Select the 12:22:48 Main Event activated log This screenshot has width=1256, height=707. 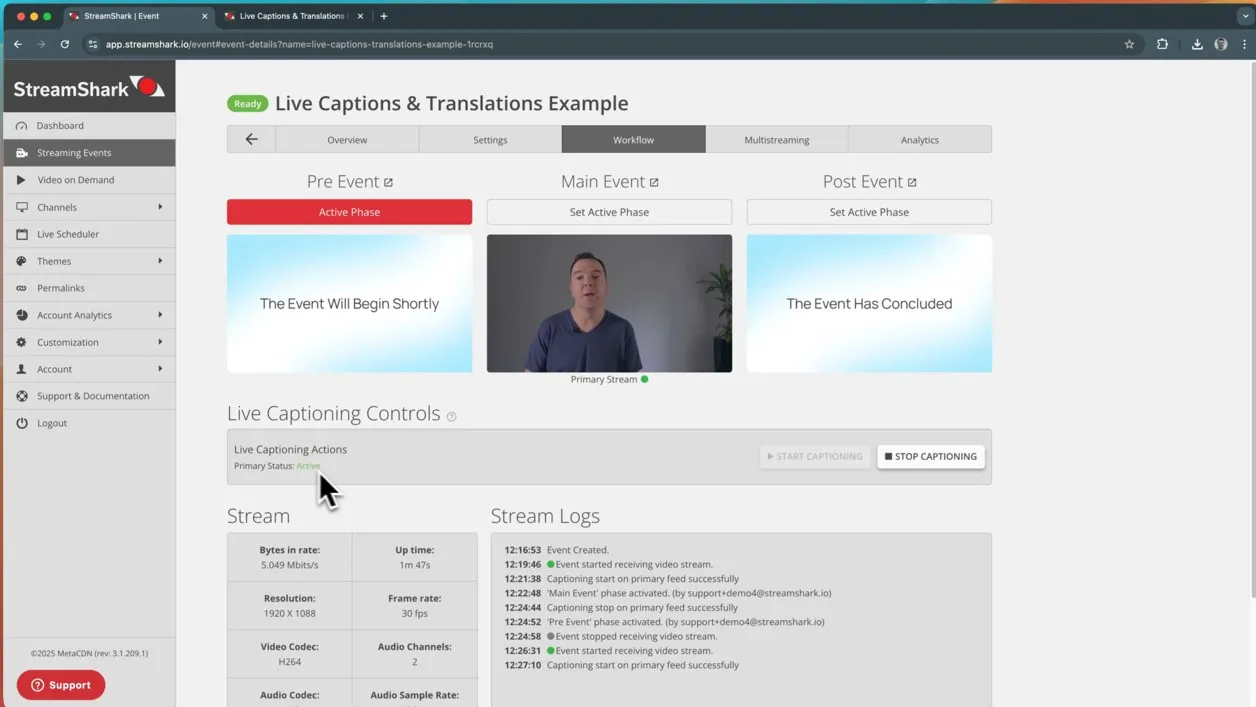pyautogui.click(x=667, y=593)
